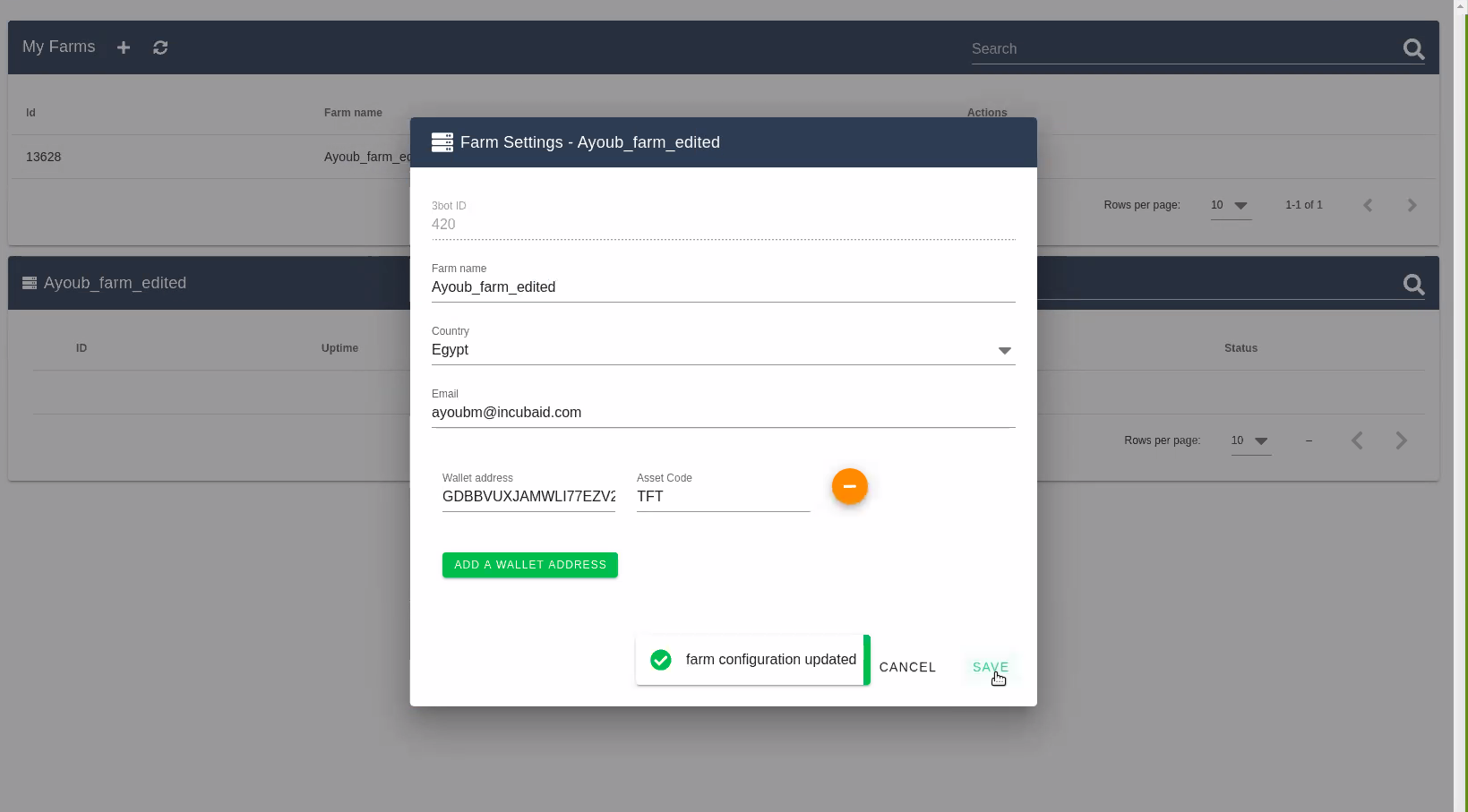Click the next page arrow in the nodes pagination
Viewport: 1468px width, 812px height.
[1402, 440]
